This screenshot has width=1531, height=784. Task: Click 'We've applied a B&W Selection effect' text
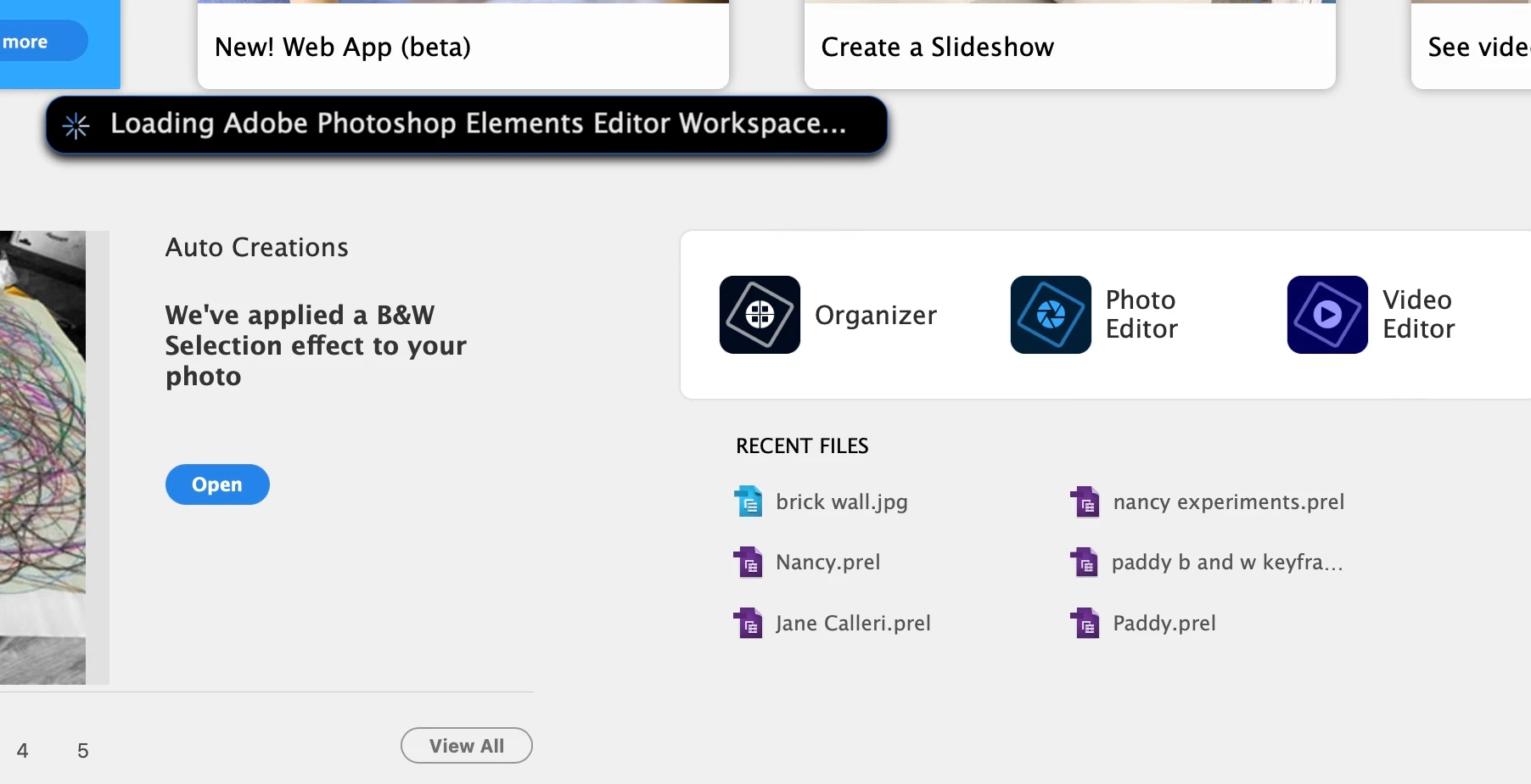pos(316,345)
